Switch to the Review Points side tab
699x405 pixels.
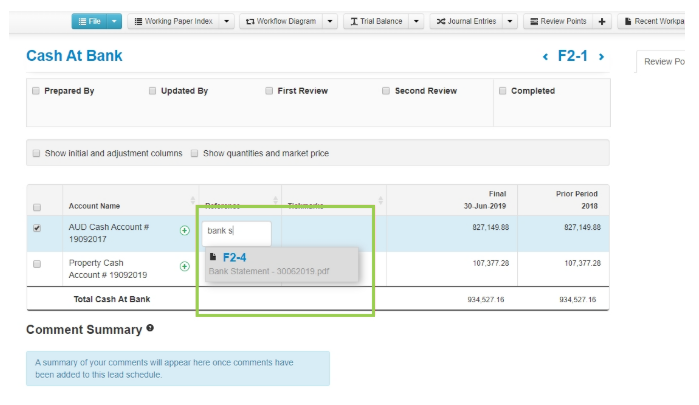click(663, 61)
